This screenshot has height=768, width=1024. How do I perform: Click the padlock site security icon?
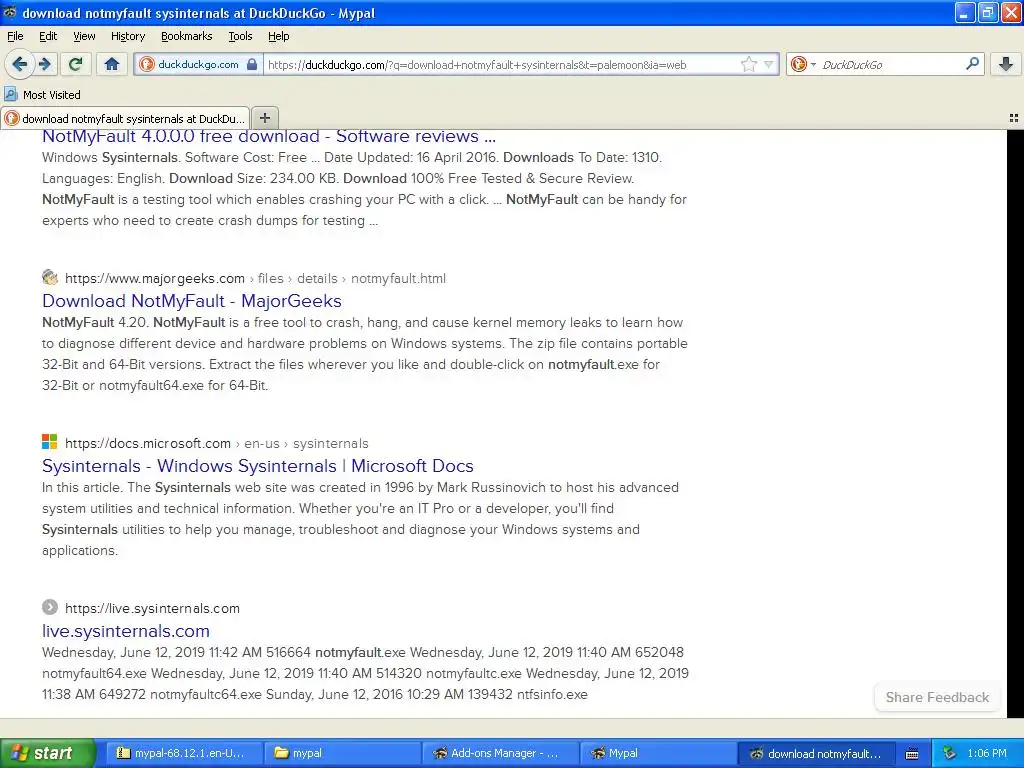[252, 64]
